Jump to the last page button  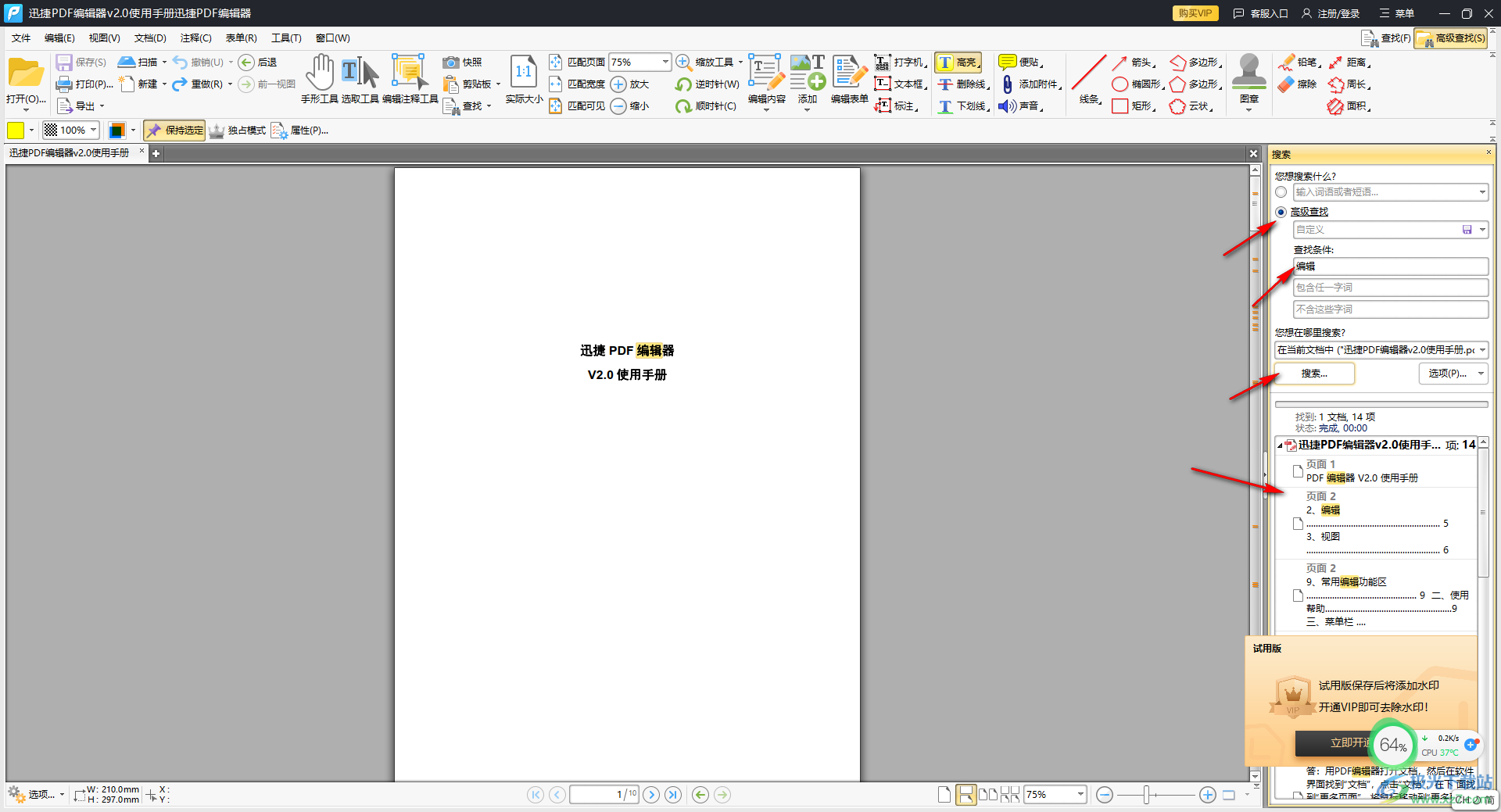coord(672,795)
